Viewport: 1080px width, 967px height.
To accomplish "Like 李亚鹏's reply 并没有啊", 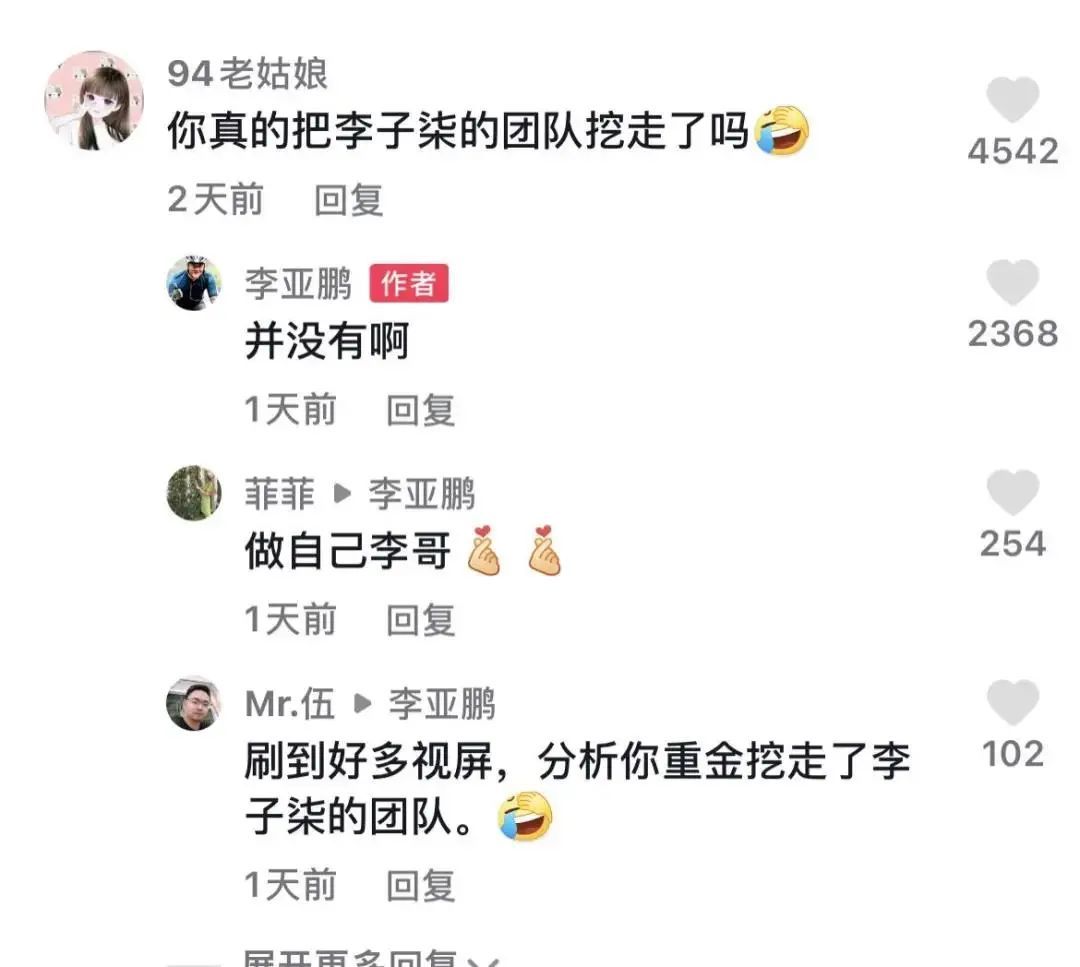I will [1012, 282].
